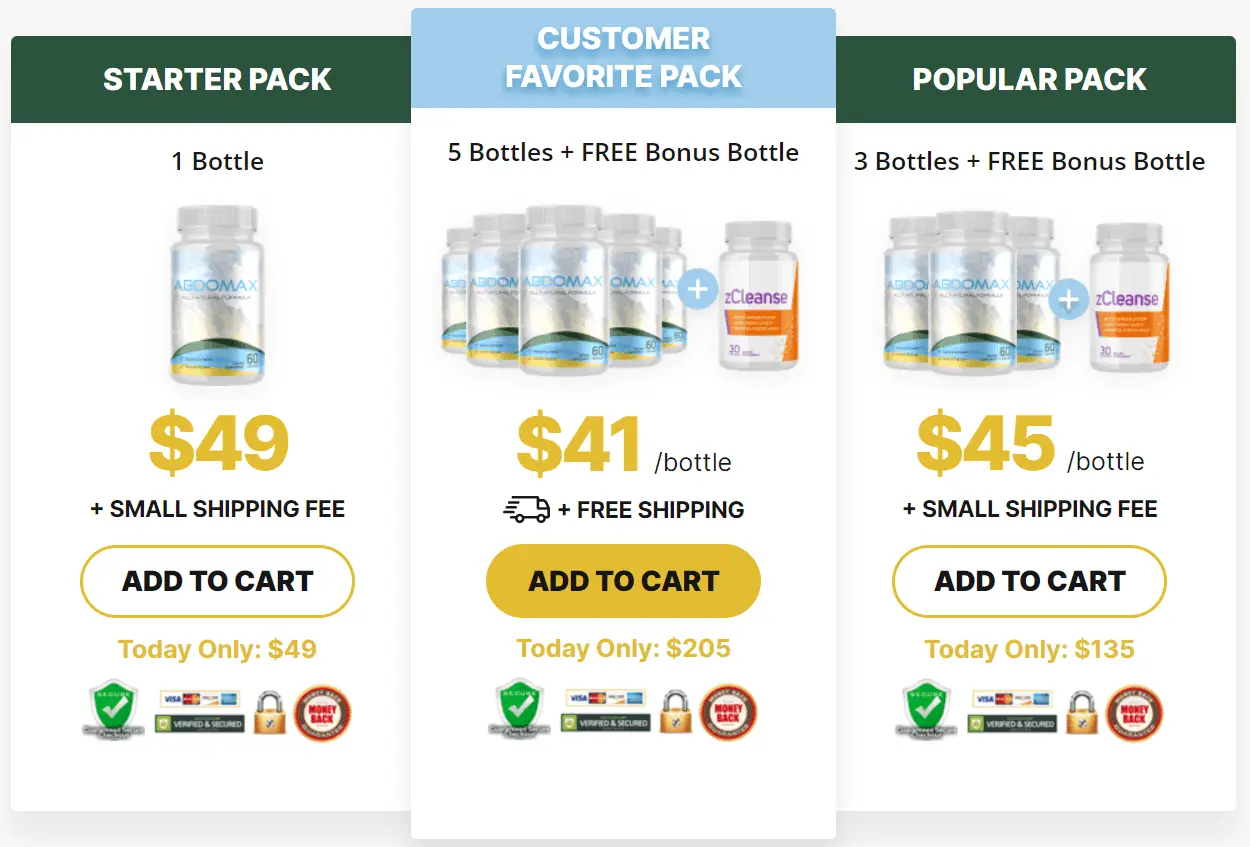Click the Money Back seal under Starter Pack
1250x847 pixels.
point(325,710)
